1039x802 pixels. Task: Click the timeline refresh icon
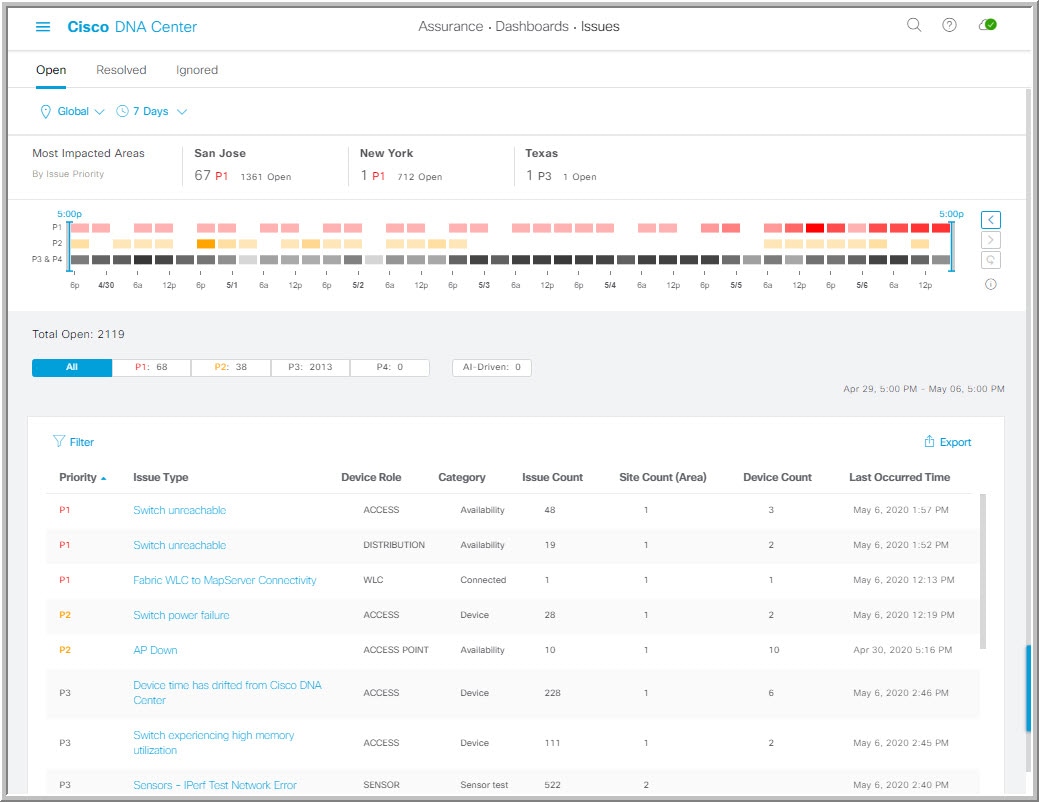click(990, 260)
